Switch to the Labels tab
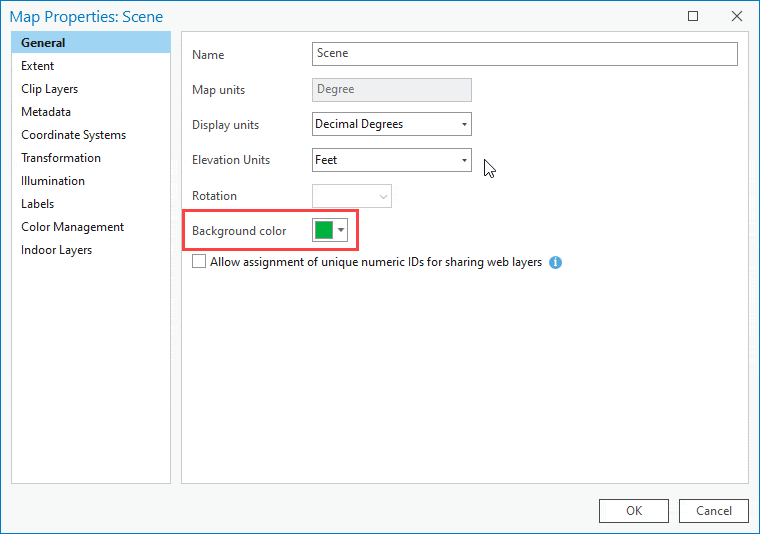Viewport: 760px width, 534px height. (38, 204)
